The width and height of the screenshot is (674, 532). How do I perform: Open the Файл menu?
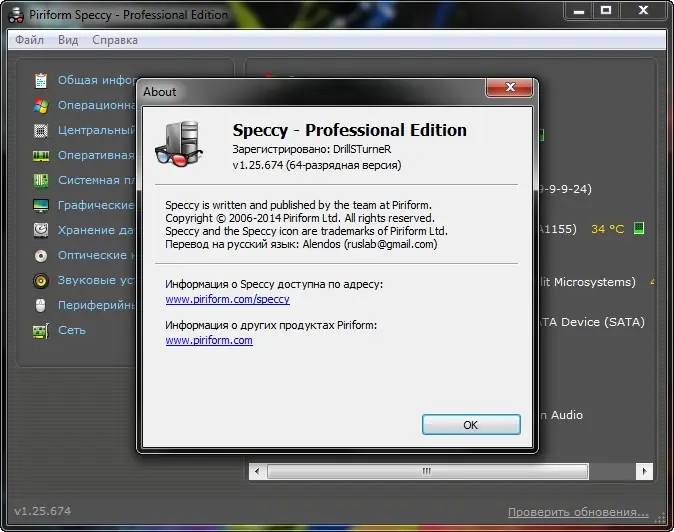[x=29, y=40]
